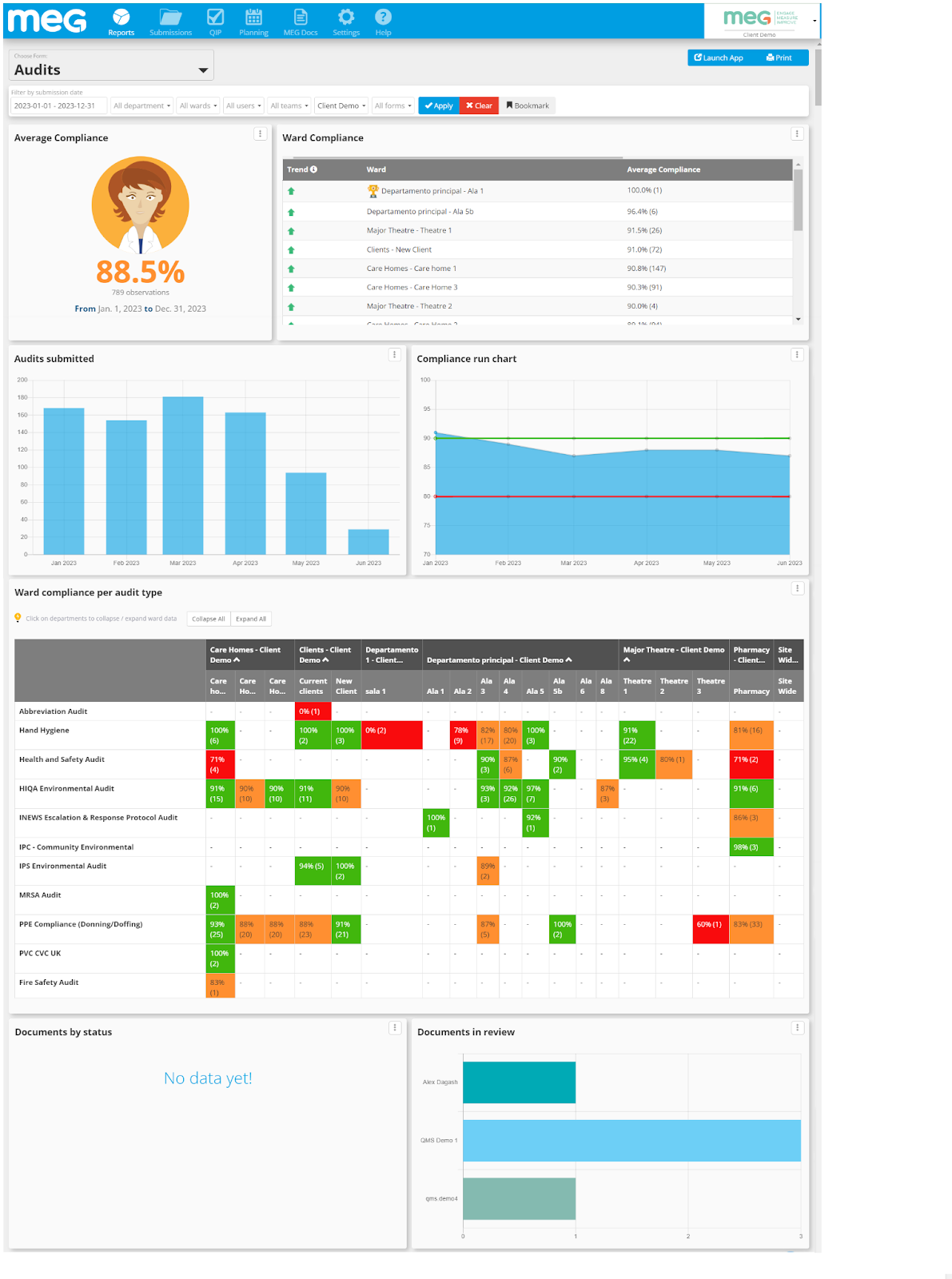Open the All wards filter dropdown
The image size is (952, 1279).
[198, 106]
